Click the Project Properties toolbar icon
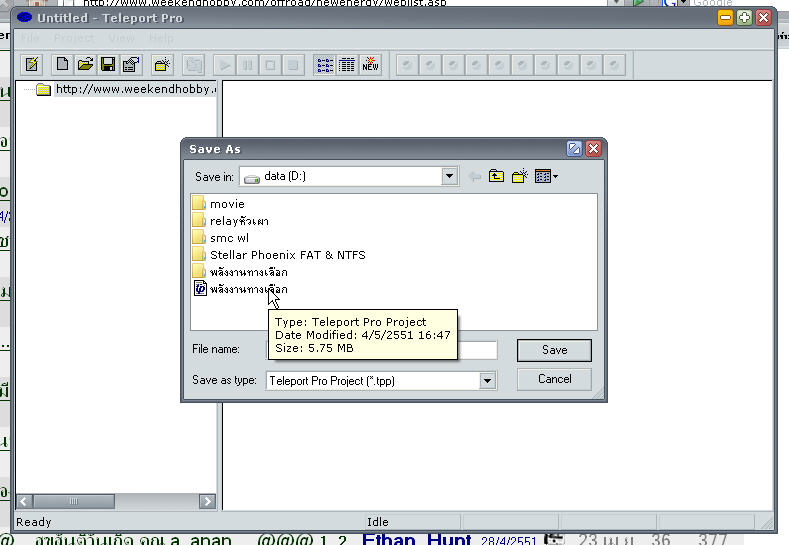The width and height of the screenshot is (789, 545). [x=130, y=65]
